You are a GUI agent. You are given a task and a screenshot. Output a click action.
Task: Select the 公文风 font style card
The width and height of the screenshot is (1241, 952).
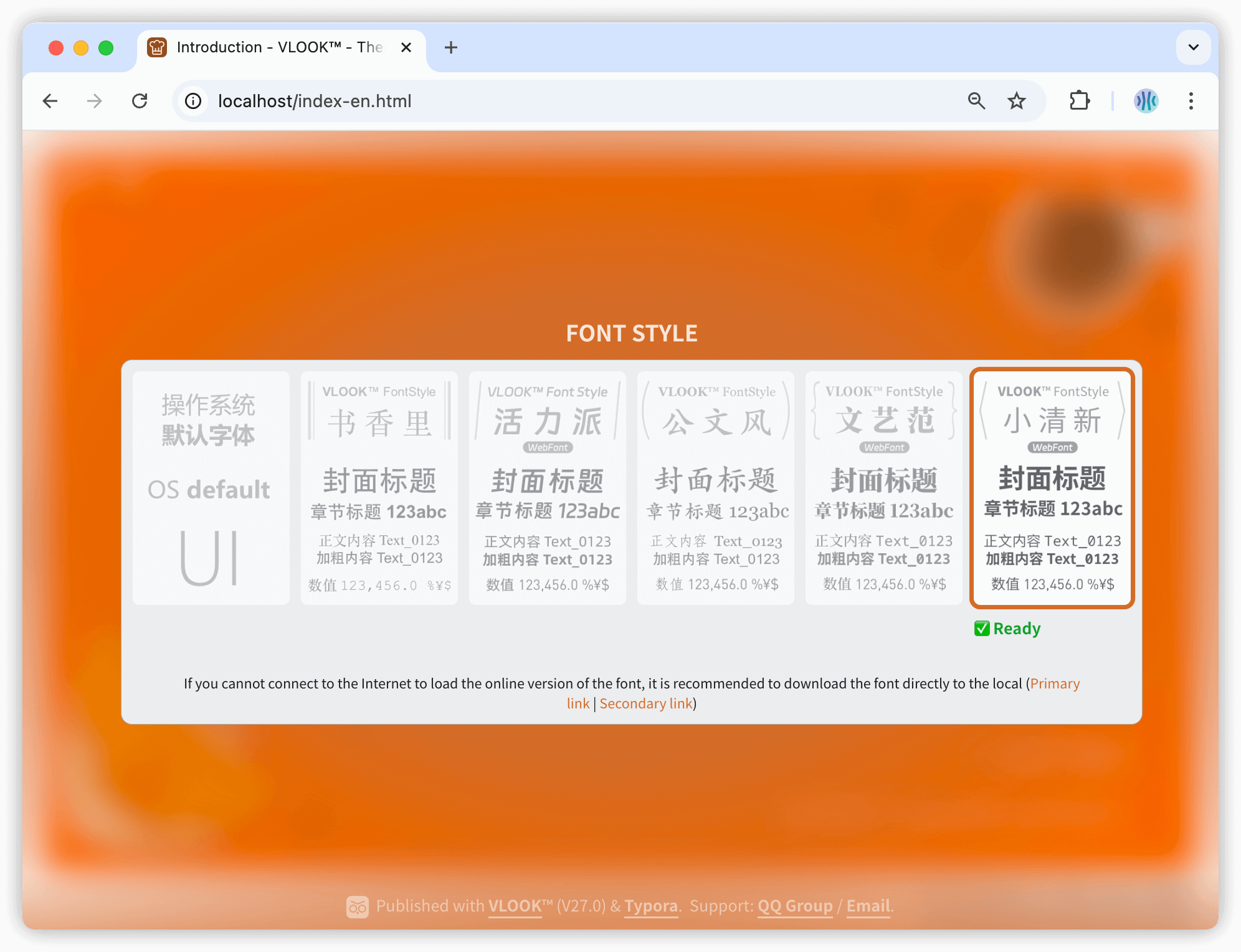click(x=716, y=488)
